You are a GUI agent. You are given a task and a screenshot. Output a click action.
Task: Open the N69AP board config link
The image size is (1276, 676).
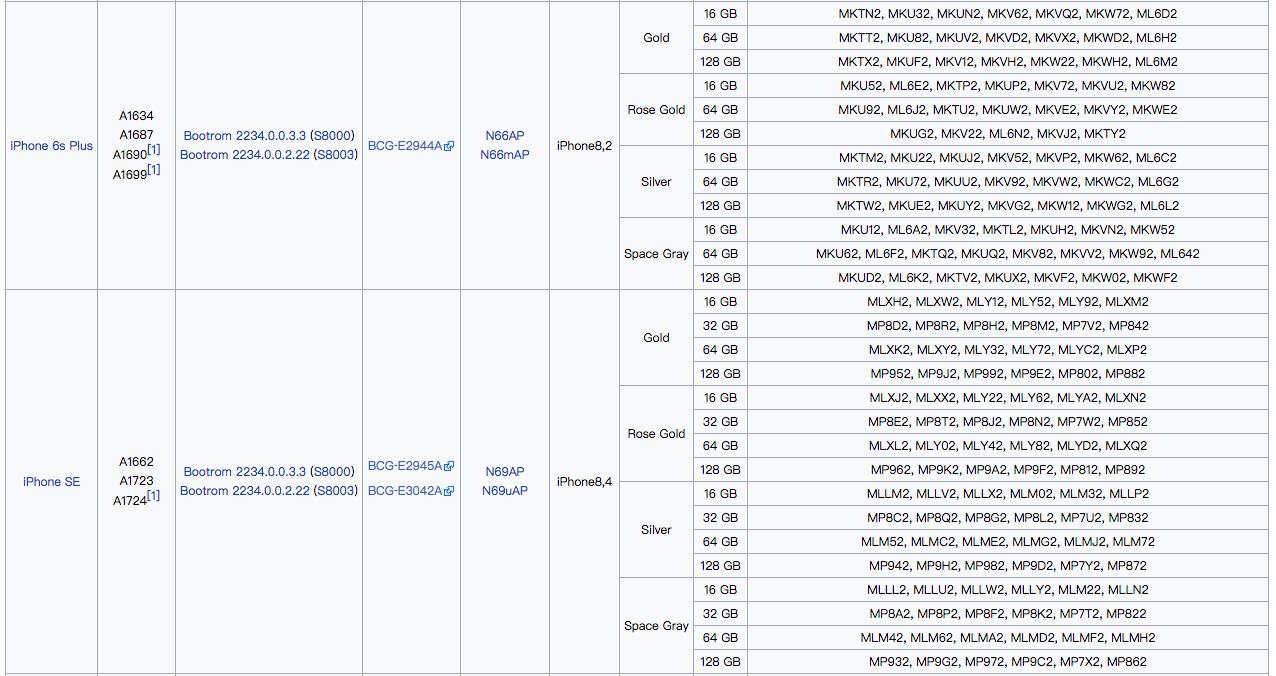(505, 472)
